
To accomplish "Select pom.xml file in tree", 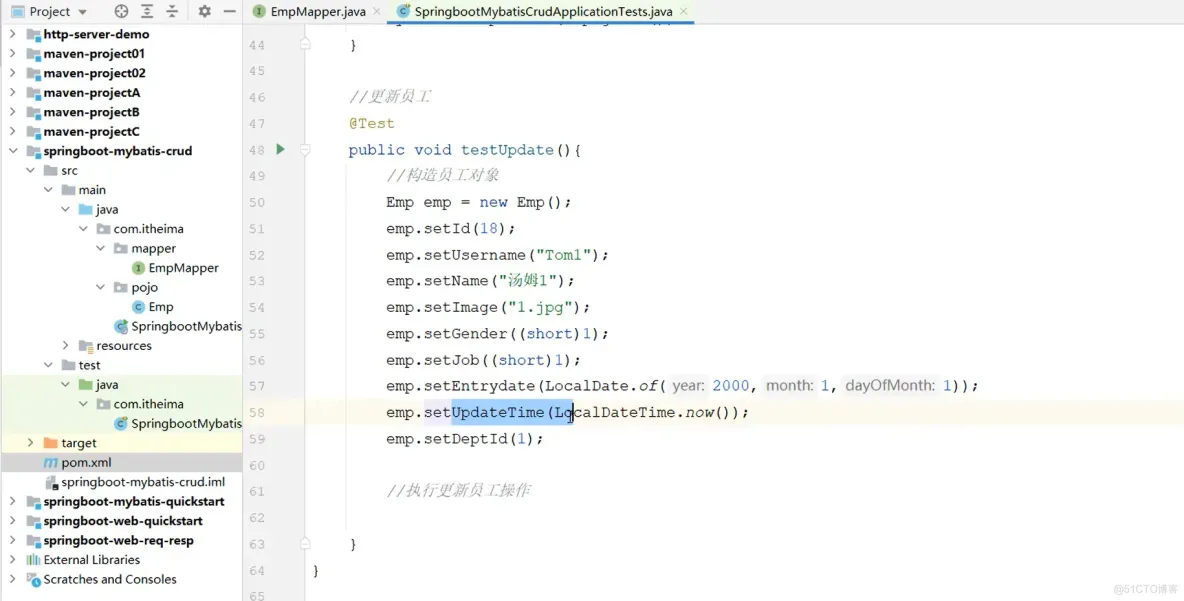I will [x=86, y=462].
